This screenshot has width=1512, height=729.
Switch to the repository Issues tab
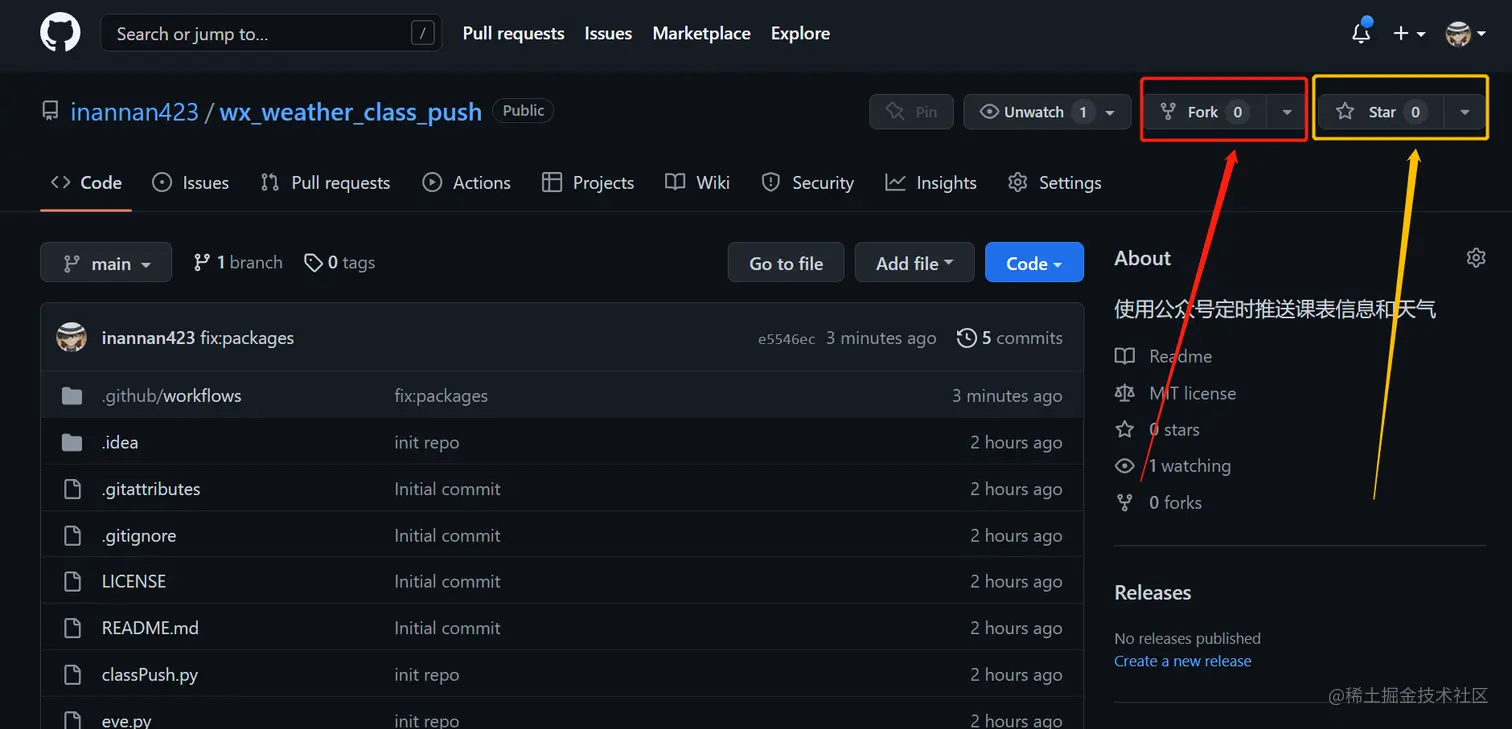[190, 182]
